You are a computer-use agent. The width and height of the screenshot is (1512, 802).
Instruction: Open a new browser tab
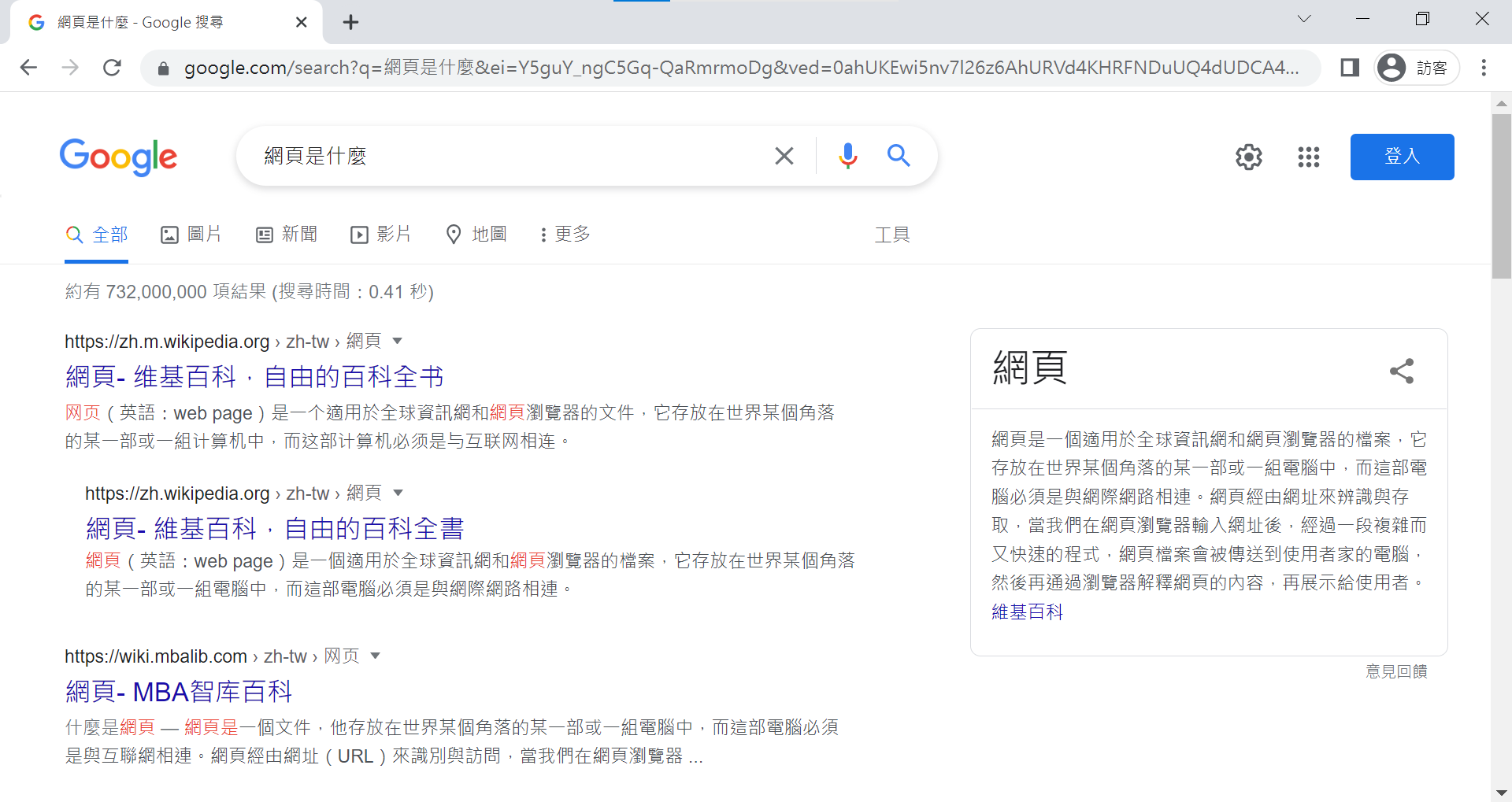point(350,22)
